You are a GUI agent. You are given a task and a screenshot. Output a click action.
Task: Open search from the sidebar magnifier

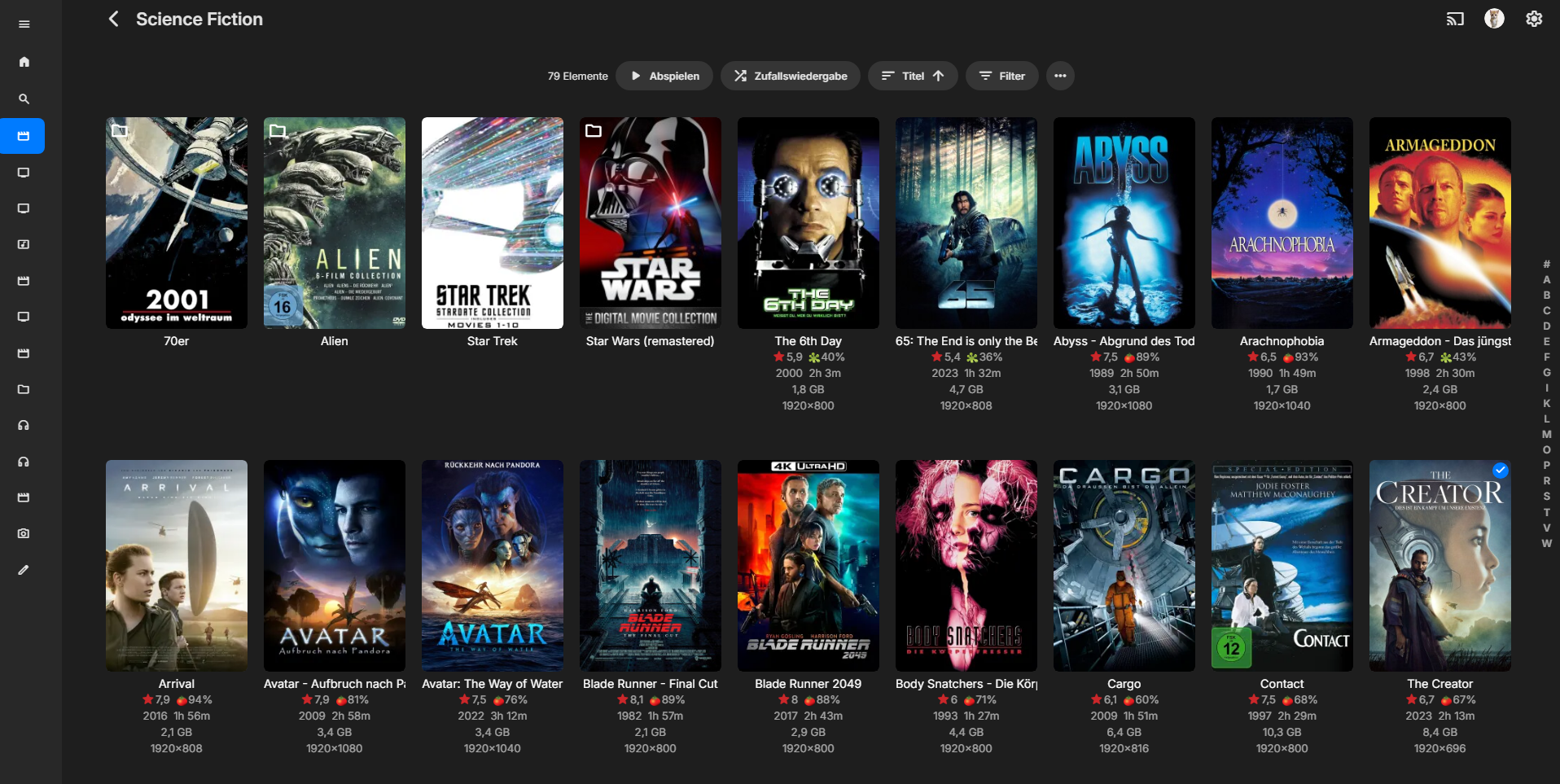click(x=24, y=99)
